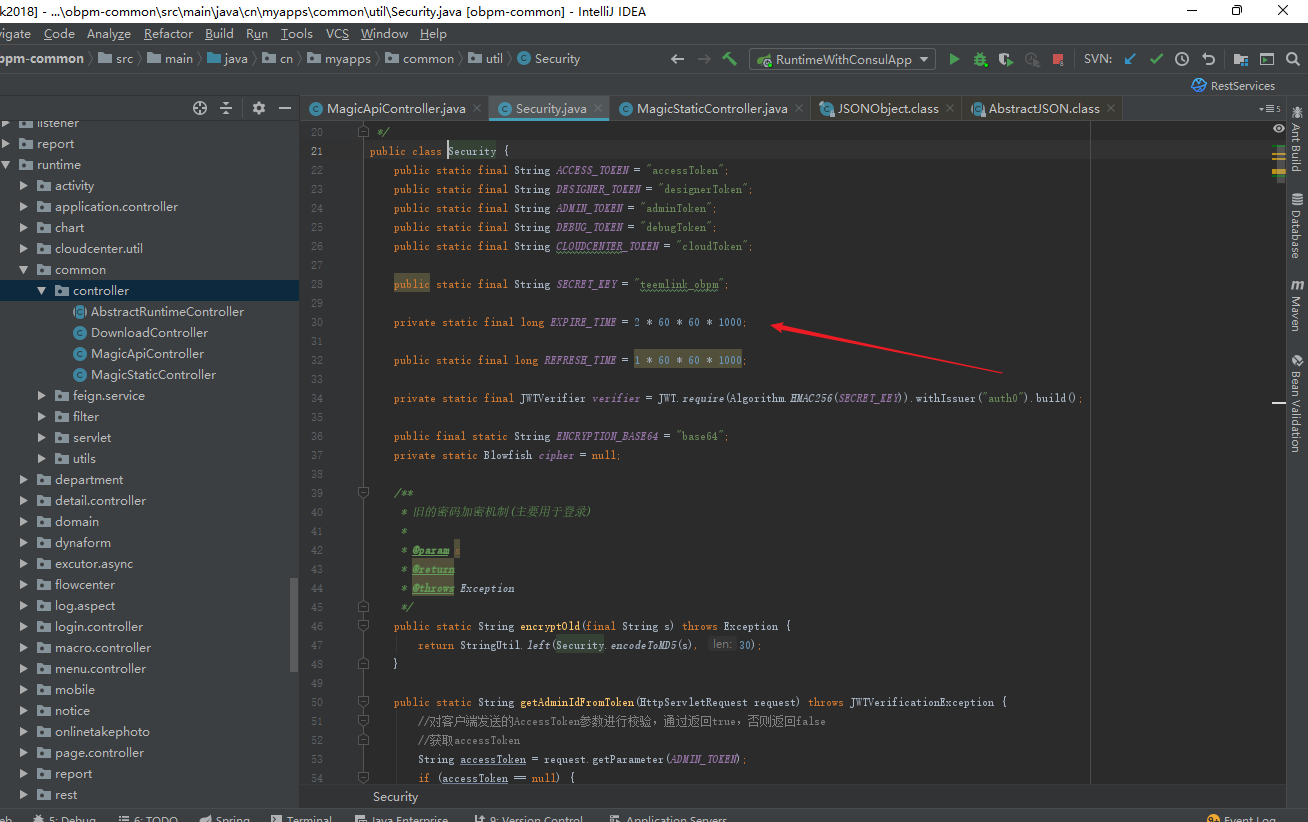Start debugging with the bug icon
The image size is (1308, 822).
[980, 59]
